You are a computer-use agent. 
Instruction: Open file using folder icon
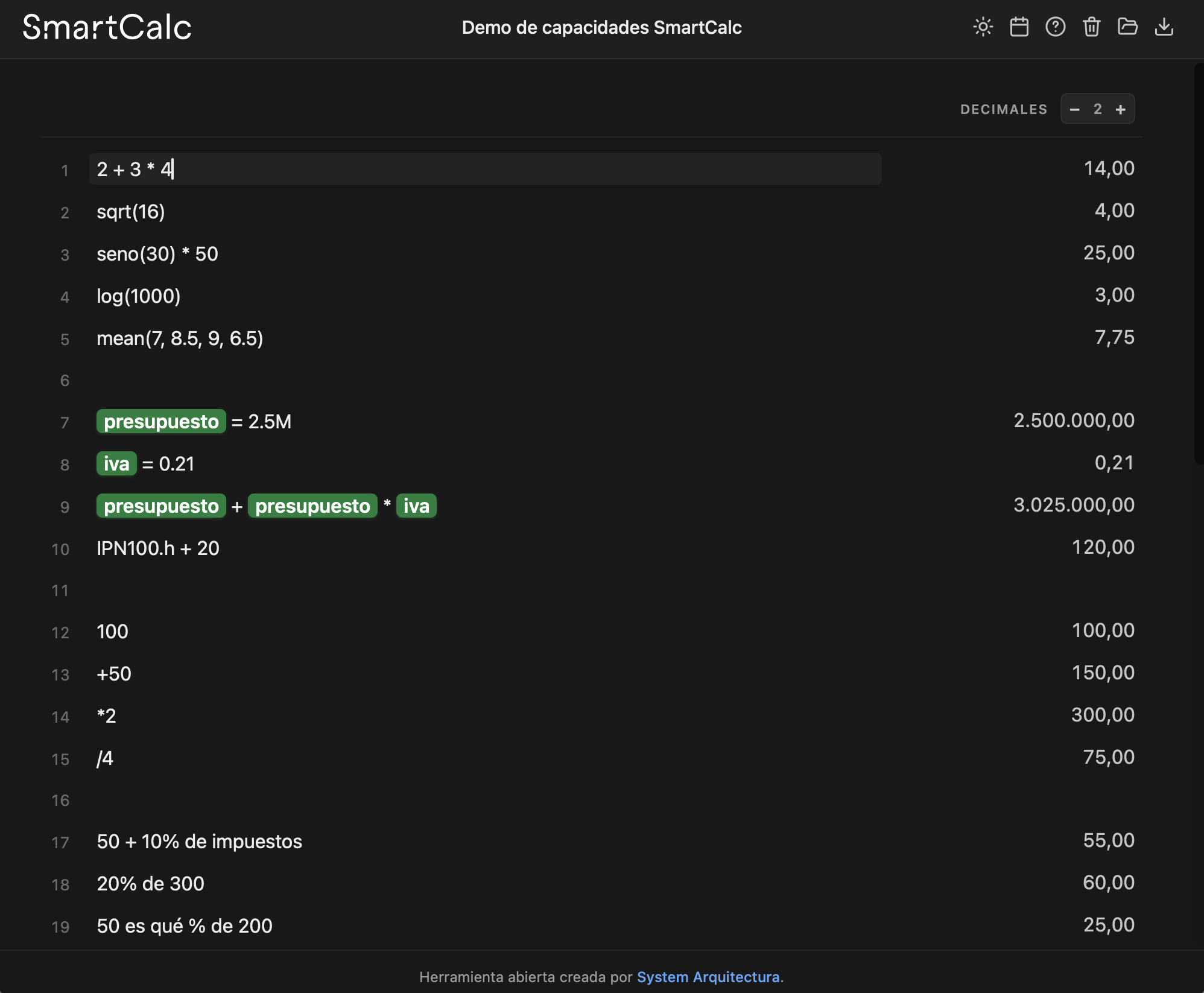(1127, 27)
